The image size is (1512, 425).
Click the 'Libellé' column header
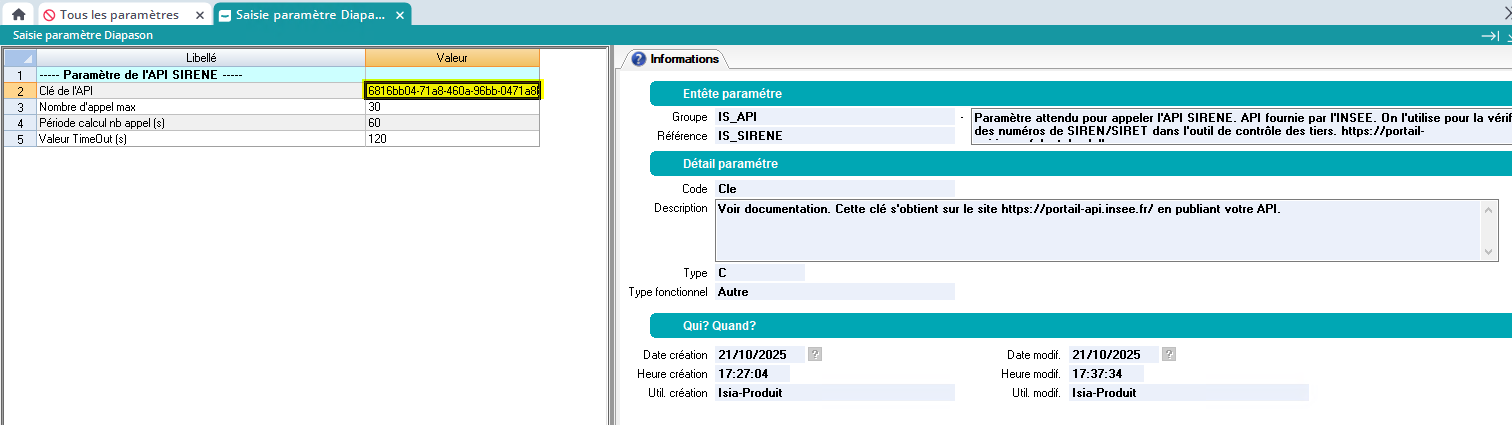tap(201, 58)
